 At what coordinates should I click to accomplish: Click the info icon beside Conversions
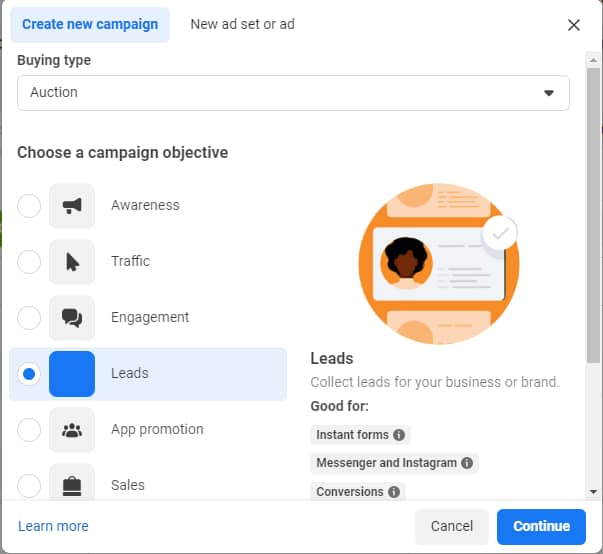(394, 492)
